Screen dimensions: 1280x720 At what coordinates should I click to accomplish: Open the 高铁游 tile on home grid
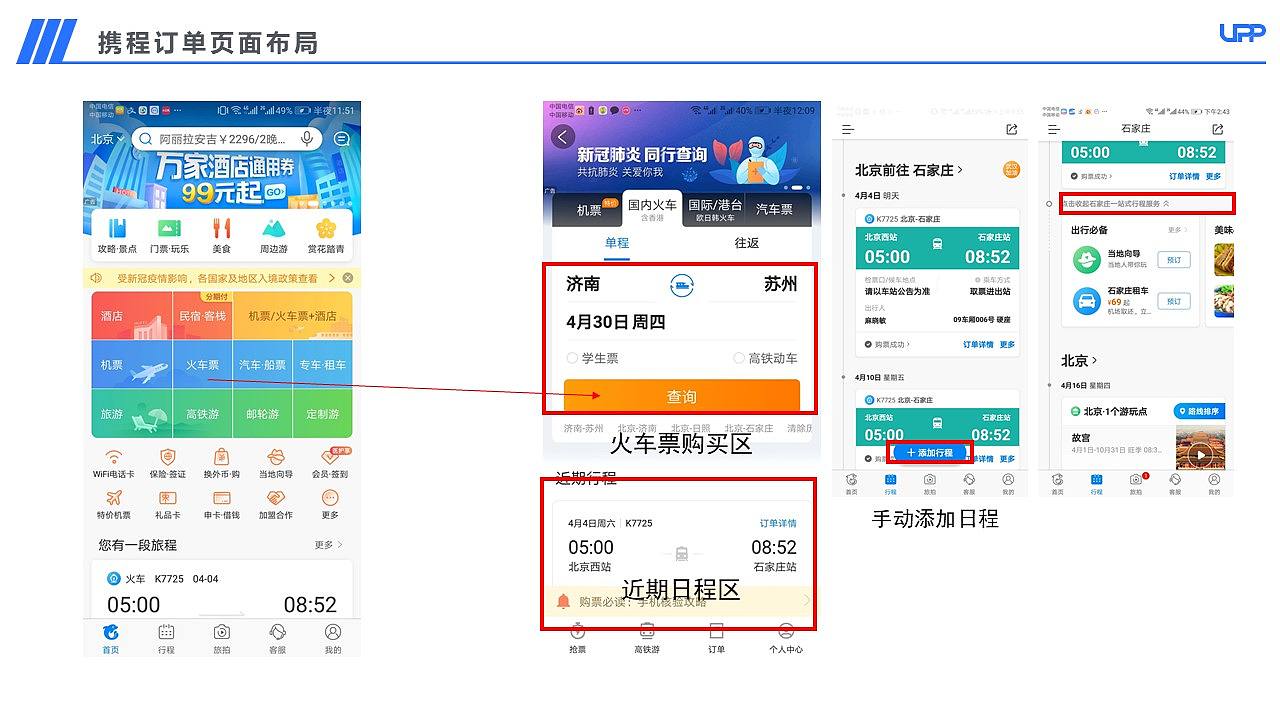pos(202,414)
